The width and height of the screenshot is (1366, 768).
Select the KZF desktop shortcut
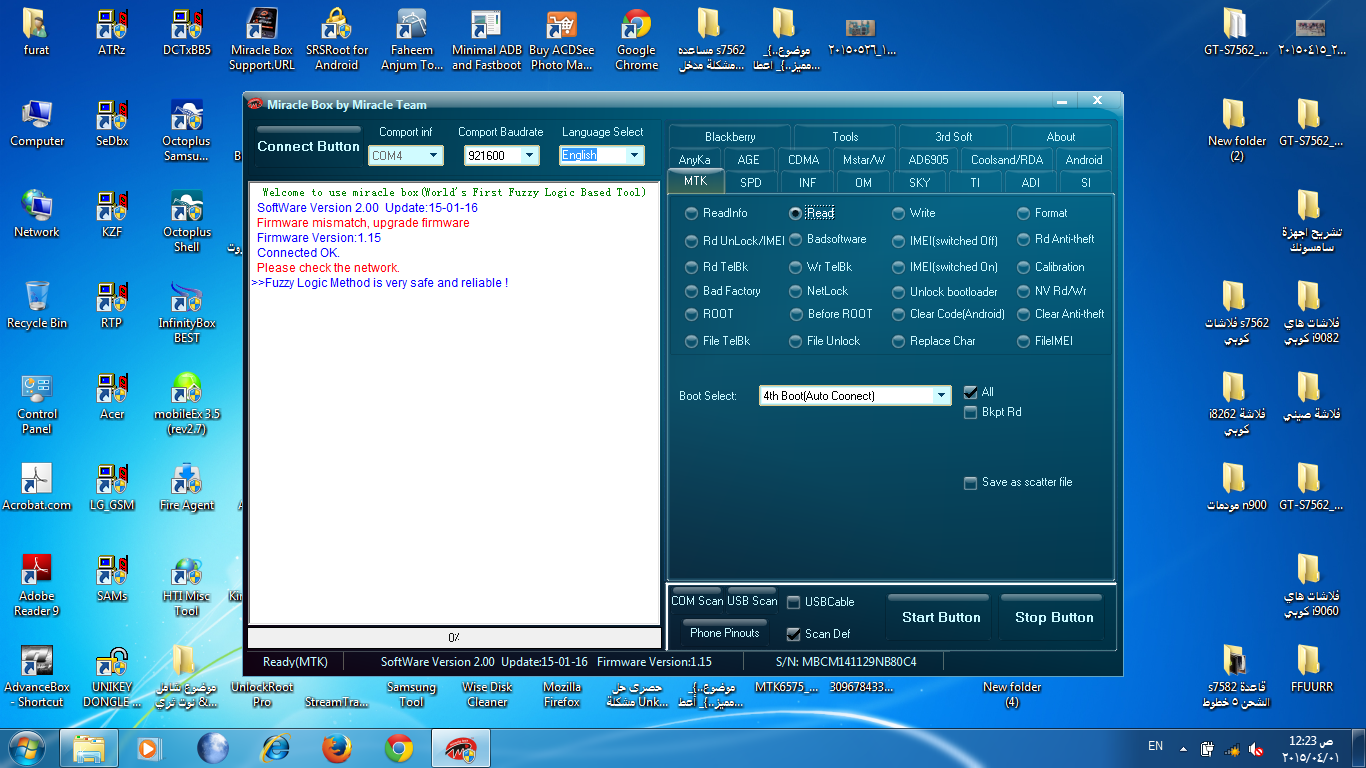[112, 215]
